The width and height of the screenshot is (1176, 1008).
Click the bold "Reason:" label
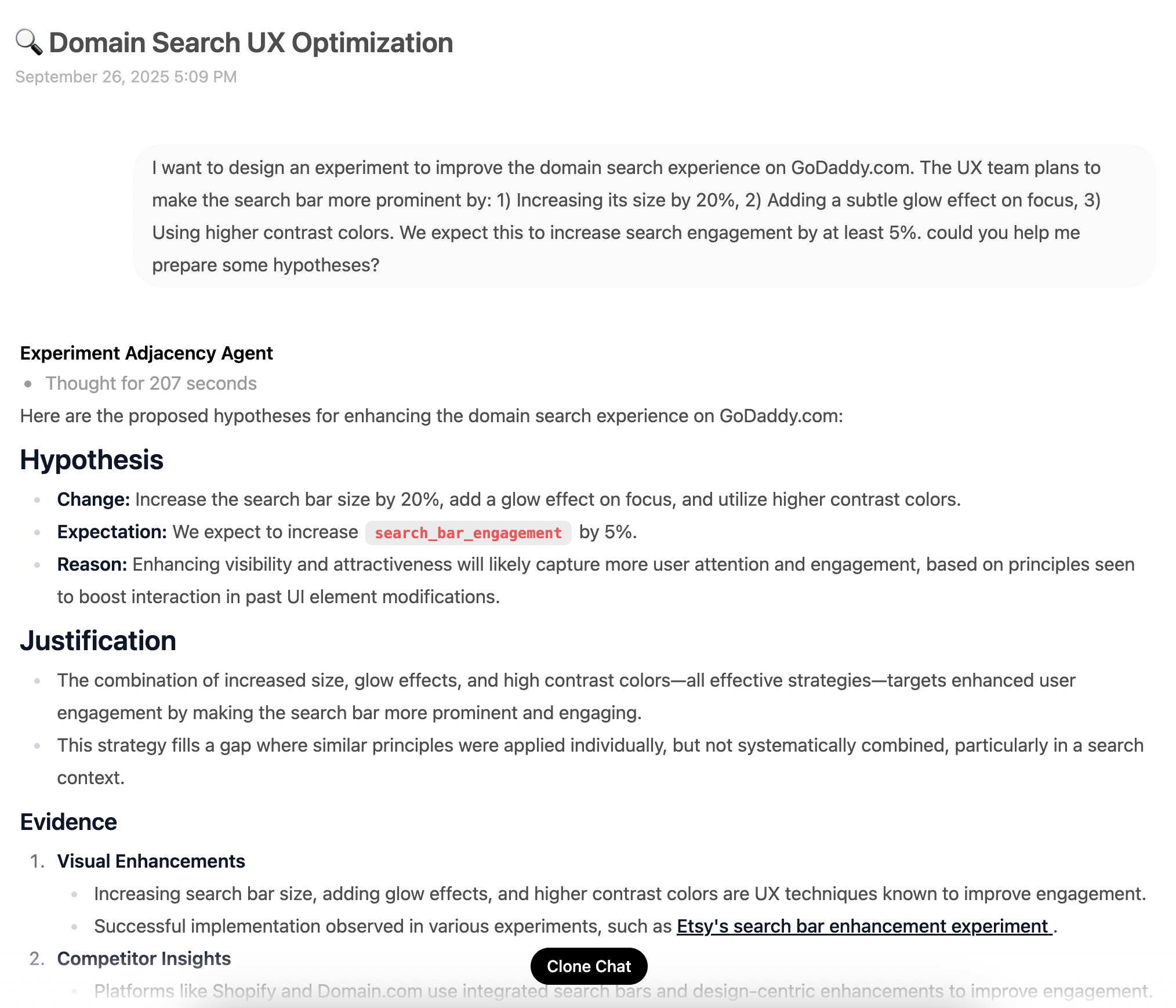(92, 564)
